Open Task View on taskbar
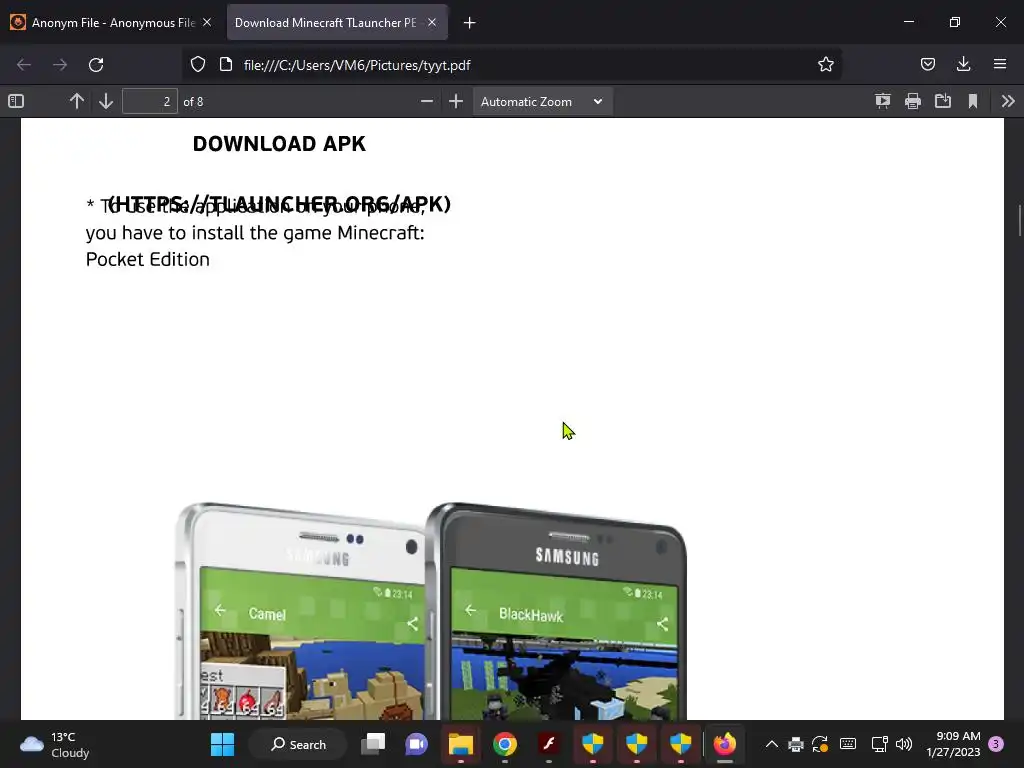This screenshot has width=1024, height=768. click(x=374, y=744)
